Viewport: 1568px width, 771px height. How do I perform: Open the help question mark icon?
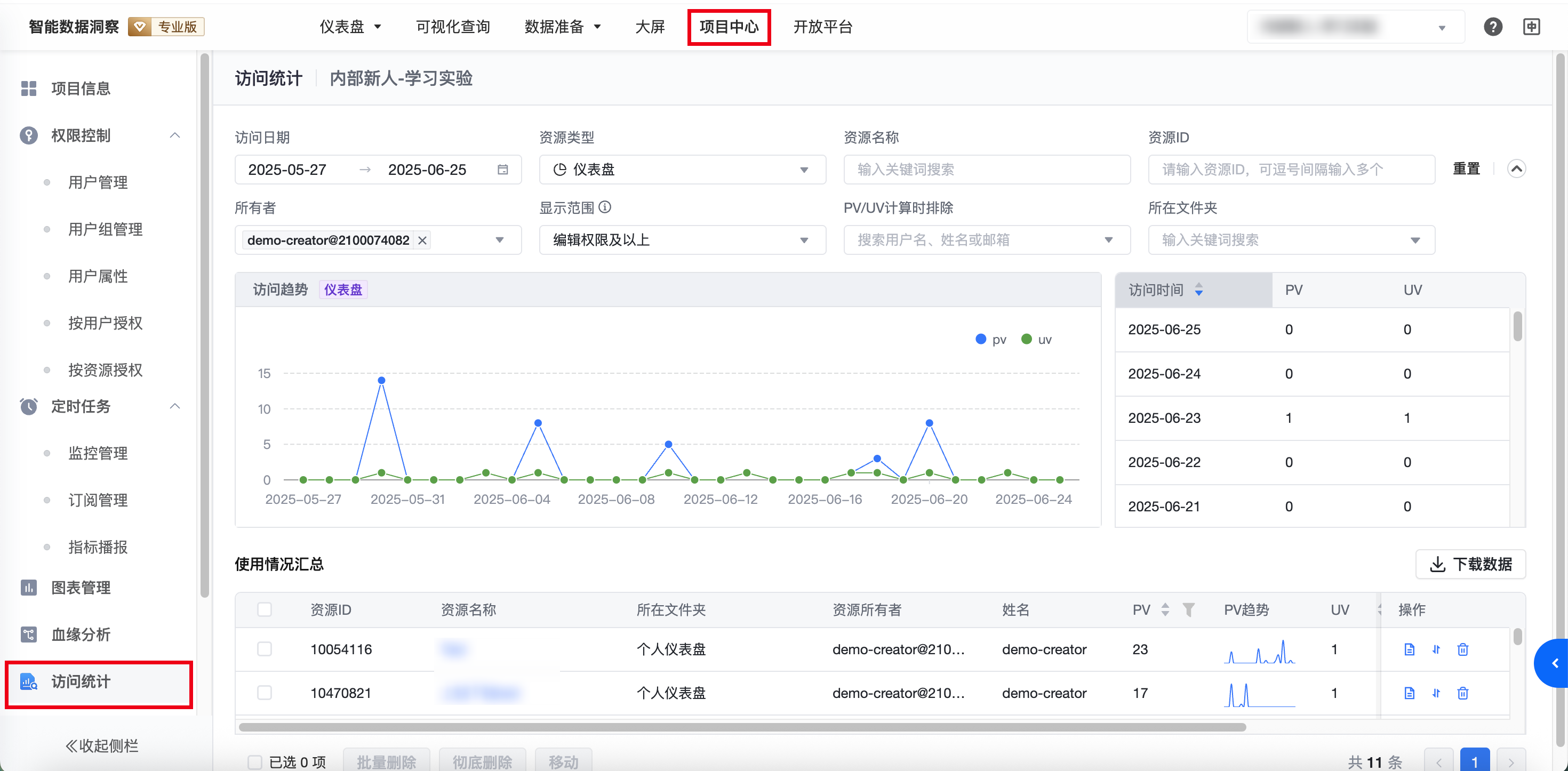pos(1492,27)
